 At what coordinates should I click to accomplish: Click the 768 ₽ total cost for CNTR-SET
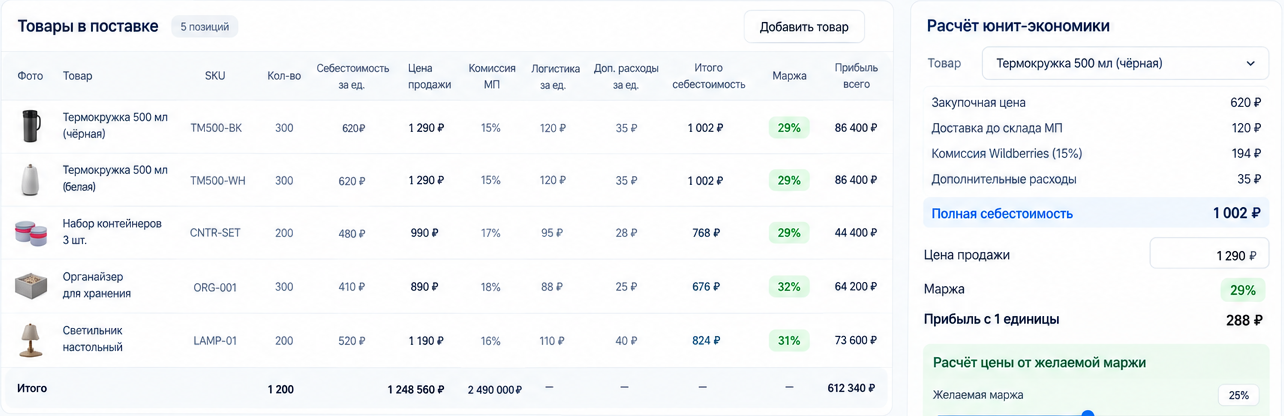click(706, 233)
